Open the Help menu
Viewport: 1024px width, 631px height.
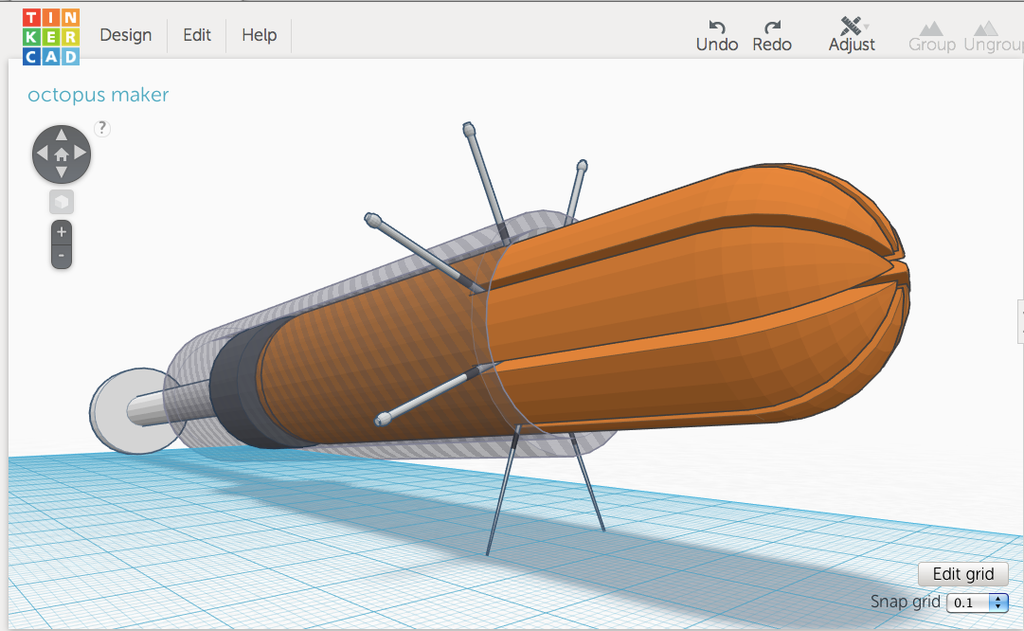click(259, 35)
